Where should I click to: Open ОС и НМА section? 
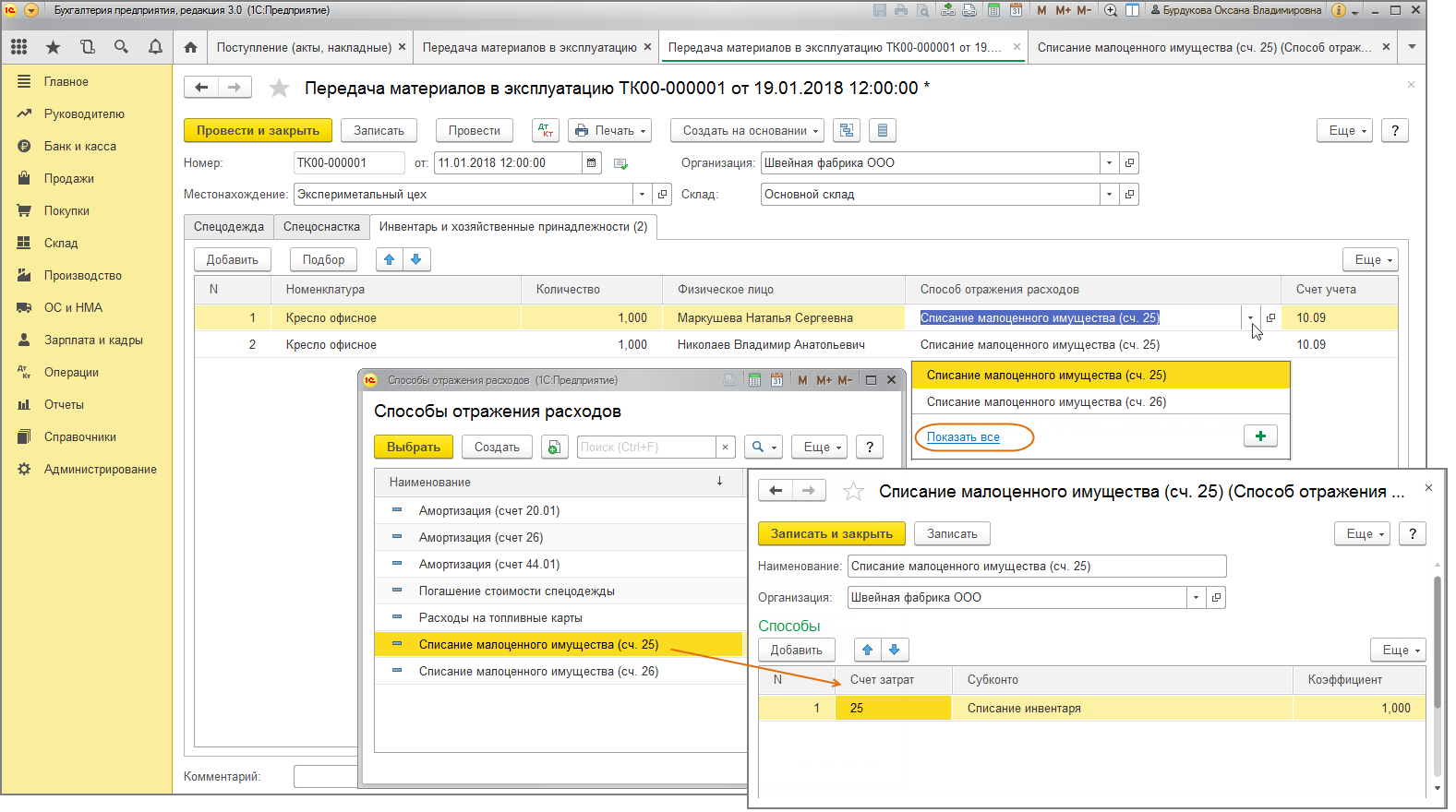click(x=73, y=308)
